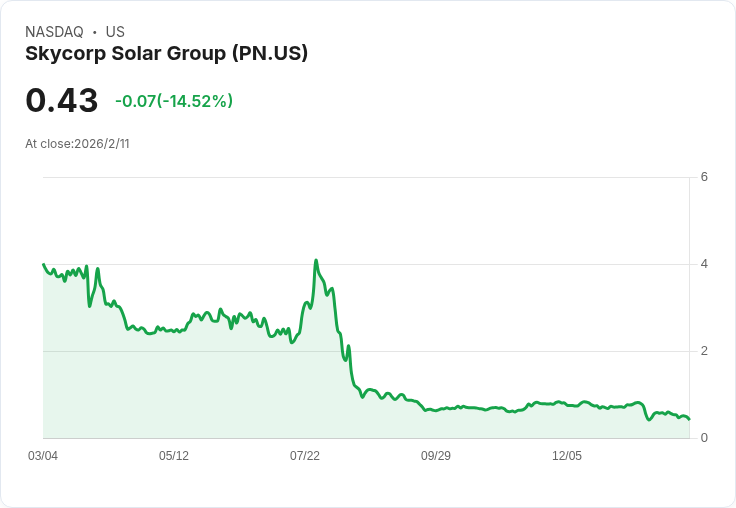736x508 pixels.
Task: Click the Skycorp Solar Group (PN.US) title
Action: [167, 54]
